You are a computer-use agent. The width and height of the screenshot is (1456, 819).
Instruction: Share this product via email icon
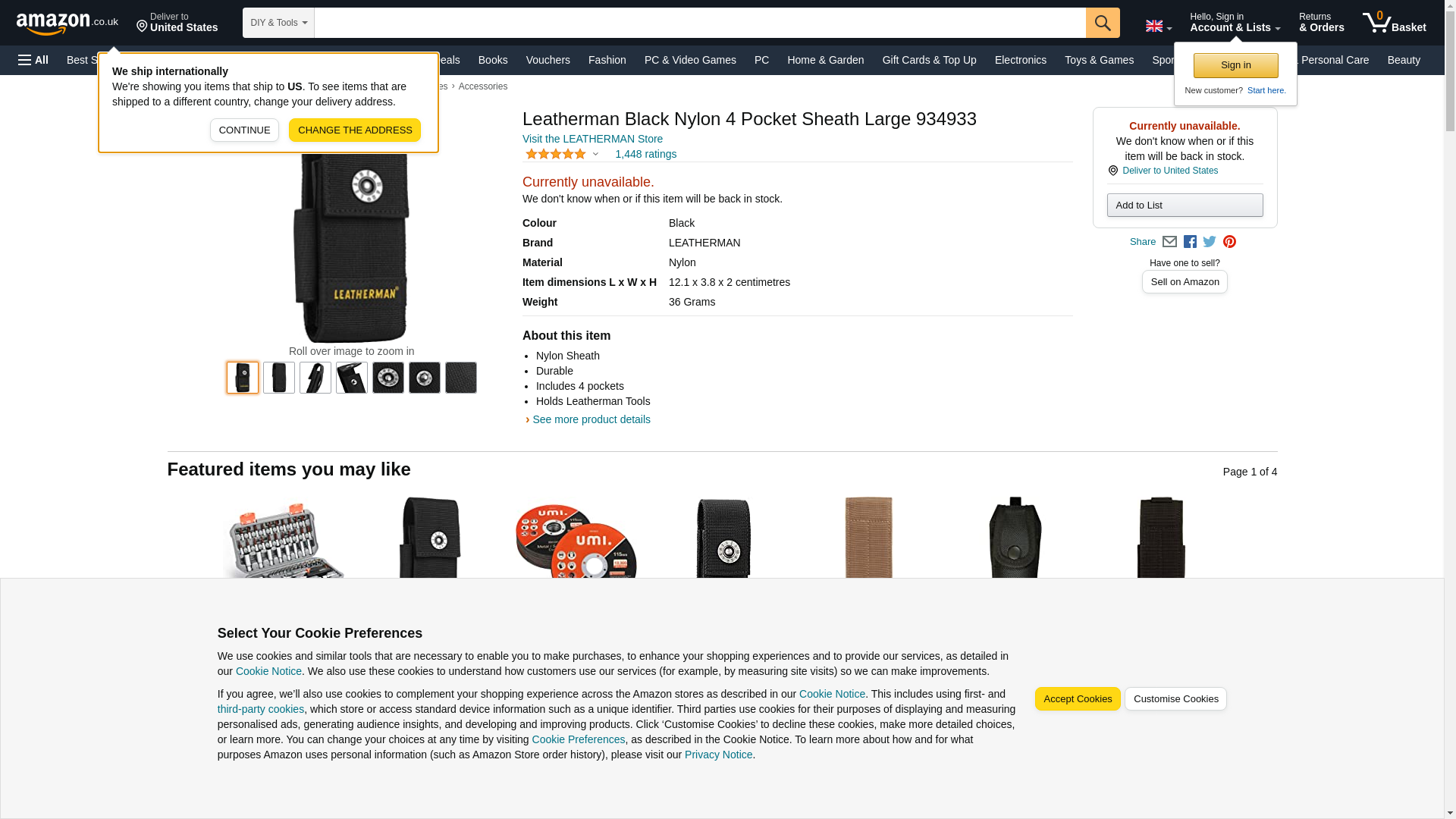pyautogui.click(x=1169, y=242)
